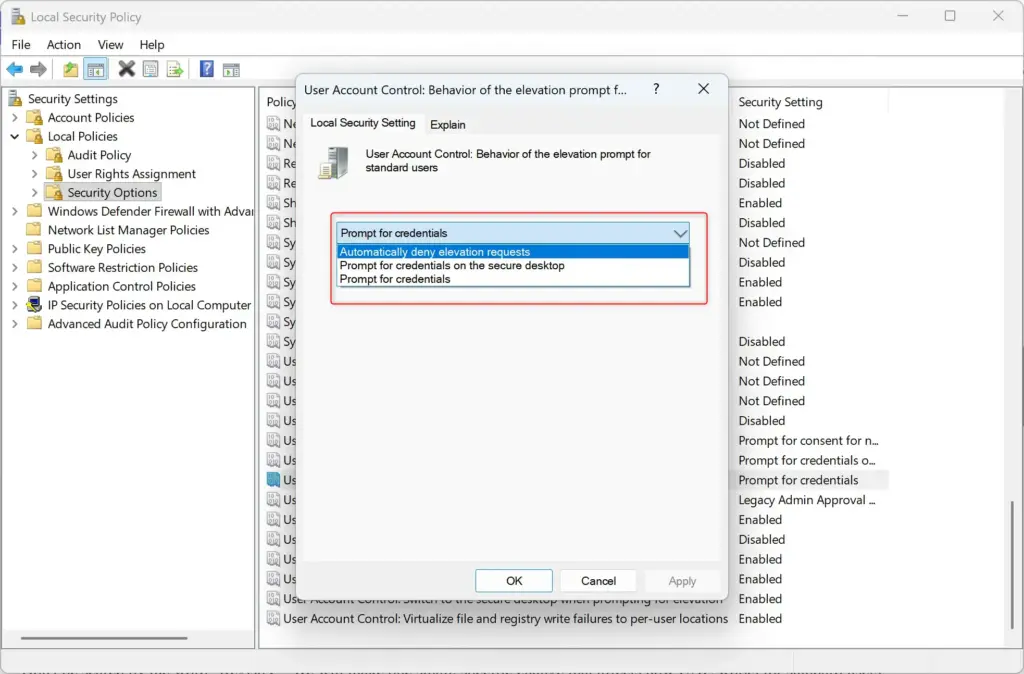This screenshot has height=674, width=1024.
Task: Expand the Public Key Policies node
Action: click(x=15, y=249)
